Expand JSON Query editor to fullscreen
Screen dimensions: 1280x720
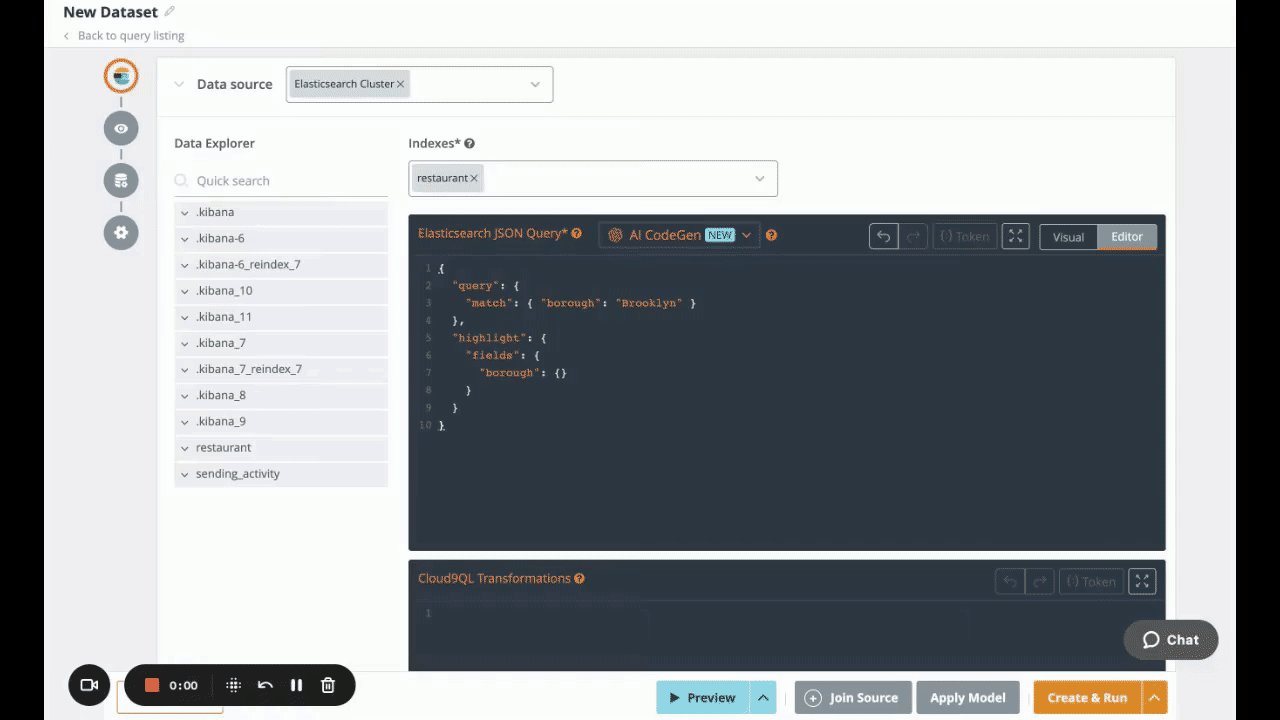click(x=1015, y=236)
